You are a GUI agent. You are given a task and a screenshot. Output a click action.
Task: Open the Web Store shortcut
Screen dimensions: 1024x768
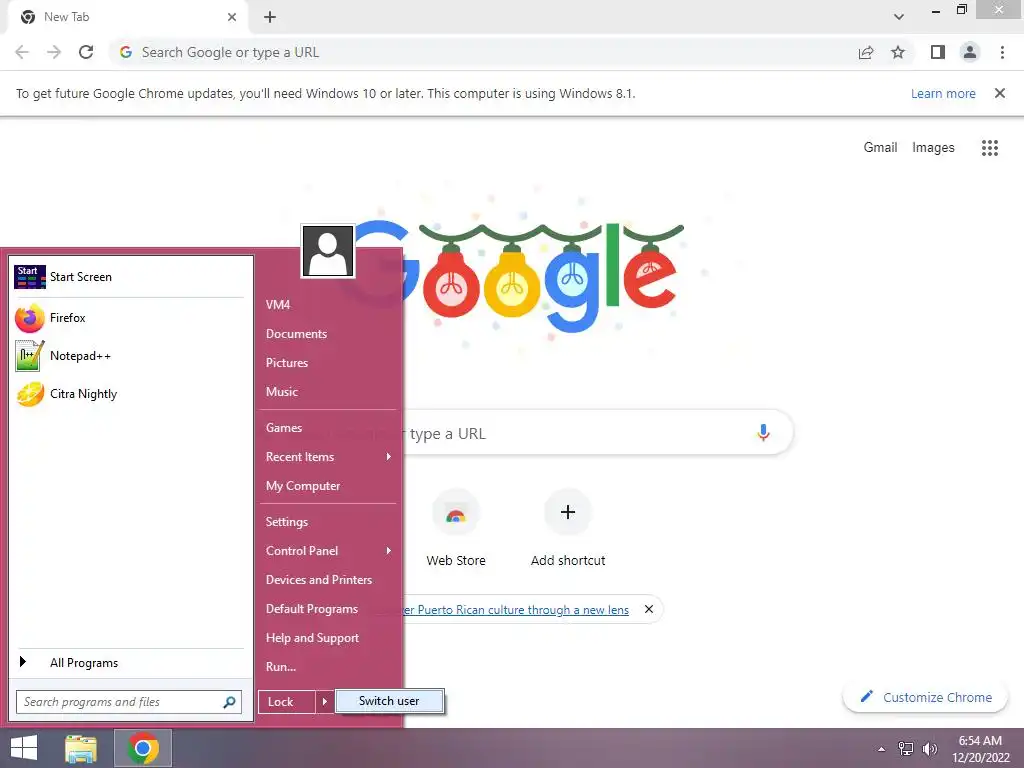456,530
